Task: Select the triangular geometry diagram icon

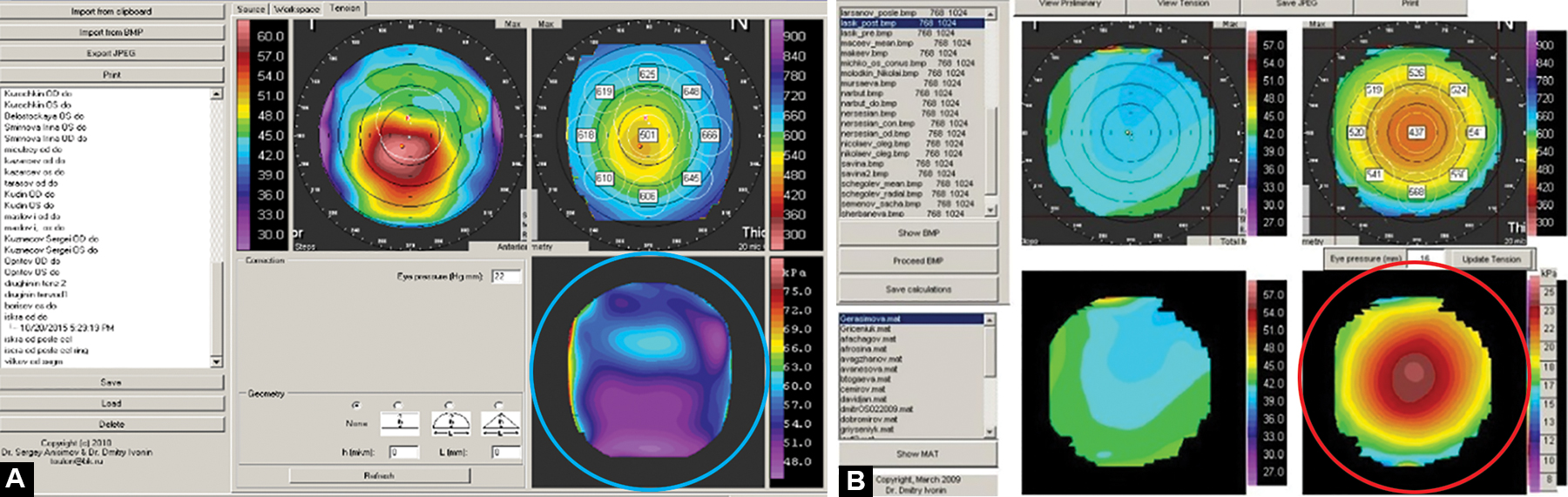Action: coord(501,423)
